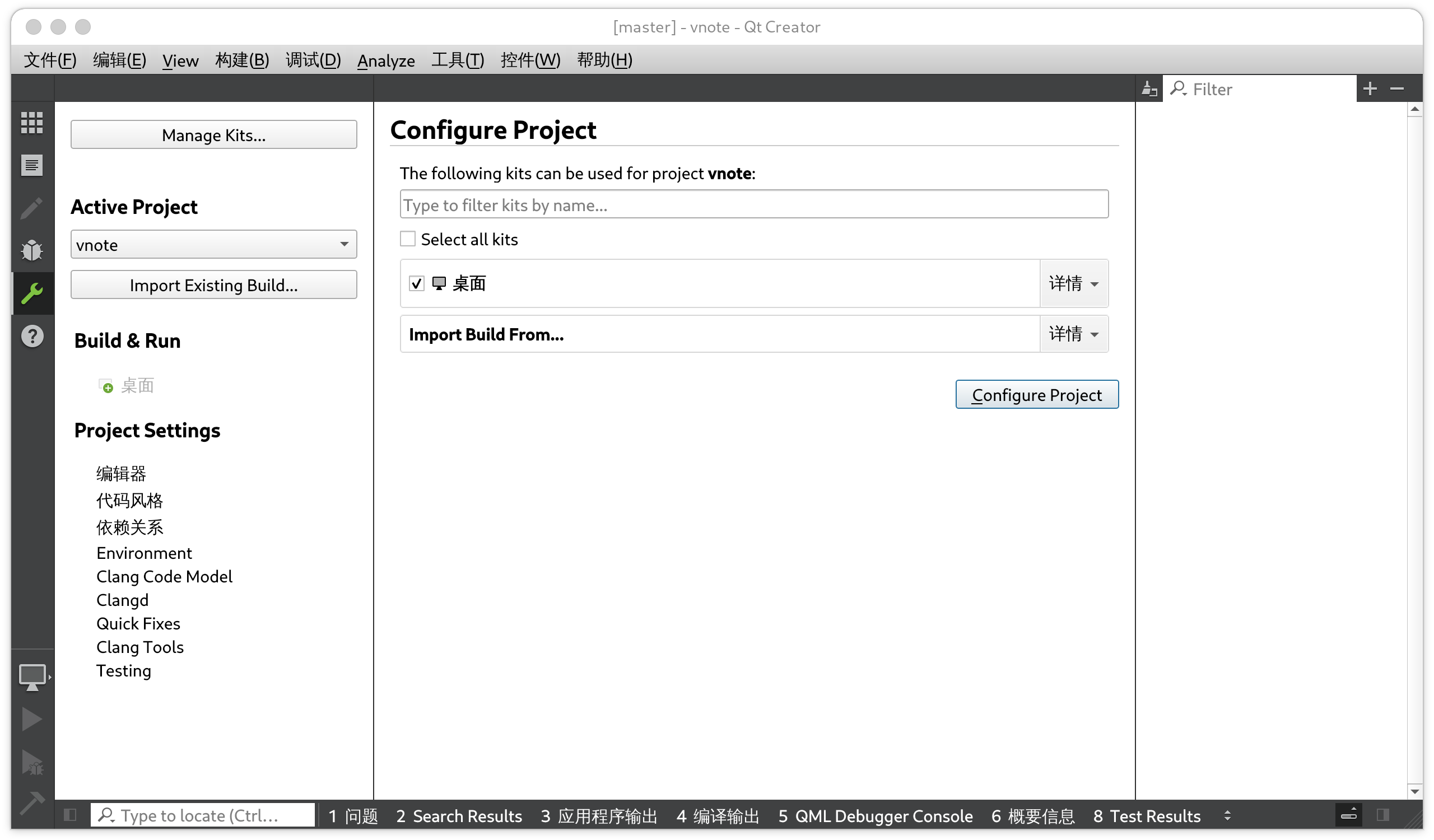Open 工具(T) menu
This screenshot has width=1434, height=840.
(x=458, y=60)
